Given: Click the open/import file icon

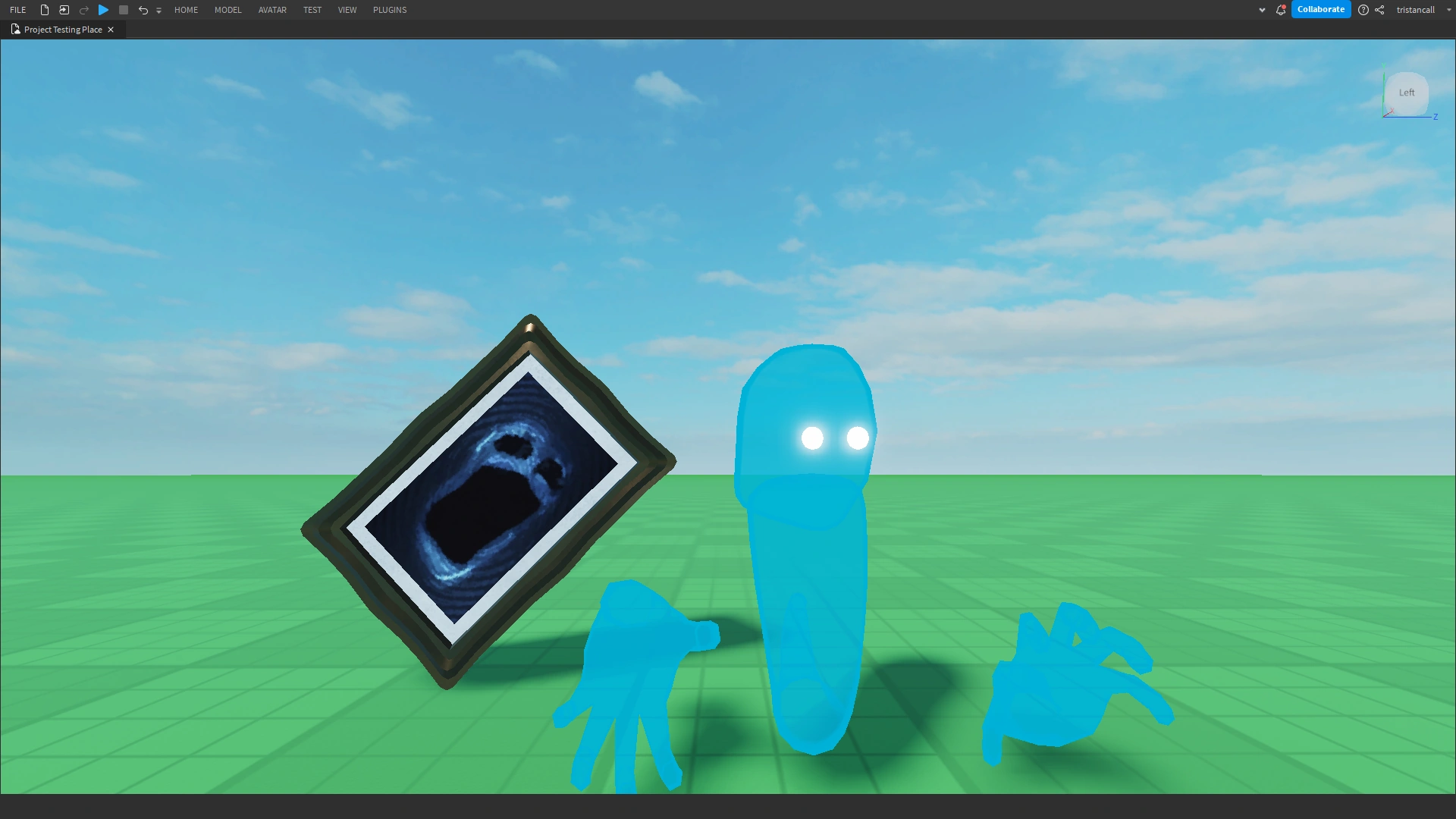Looking at the screenshot, I should pyautogui.click(x=64, y=10).
